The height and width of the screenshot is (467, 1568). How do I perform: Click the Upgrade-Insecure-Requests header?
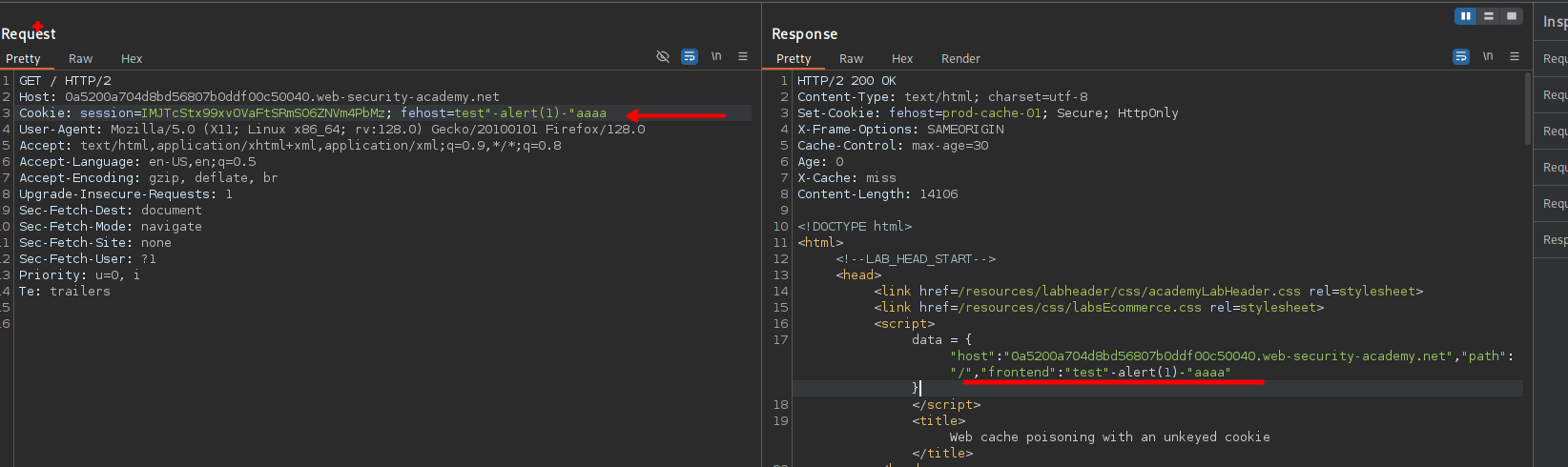[126, 194]
